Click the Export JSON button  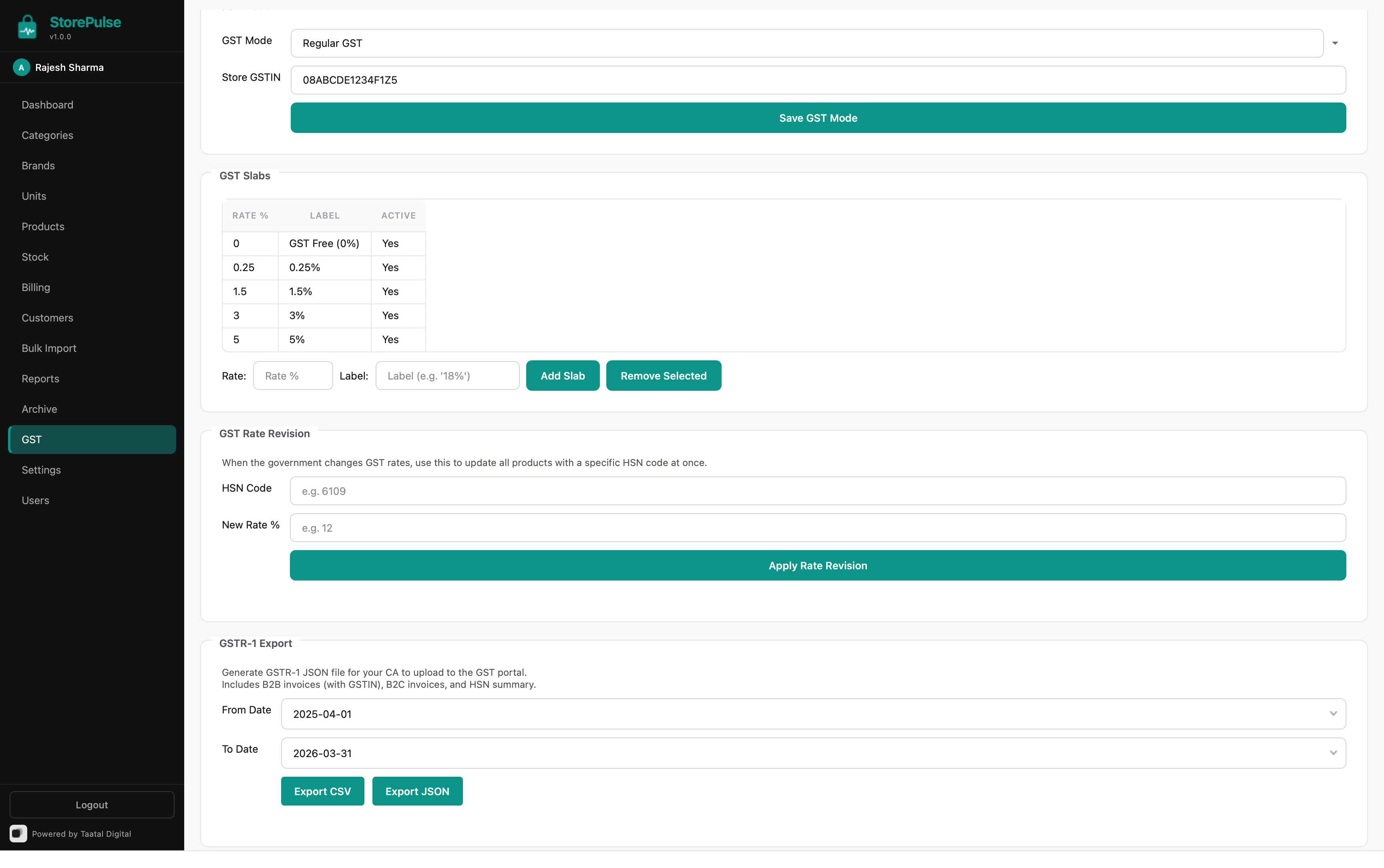[417, 790]
